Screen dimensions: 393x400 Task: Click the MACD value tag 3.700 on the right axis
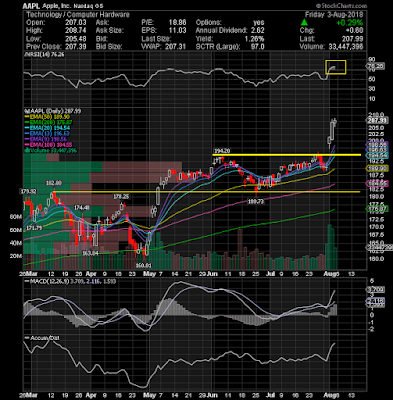click(376, 289)
